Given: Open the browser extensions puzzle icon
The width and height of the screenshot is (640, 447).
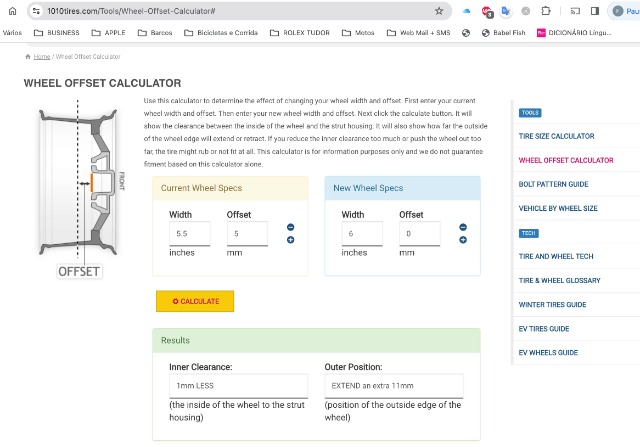Looking at the screenshot, I should (x=545, y=11).
